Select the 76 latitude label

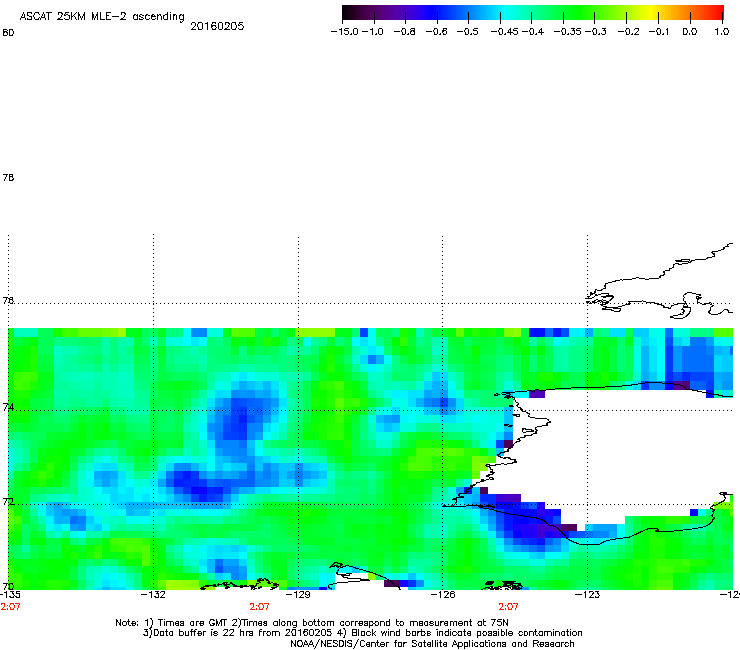point(8,301)
